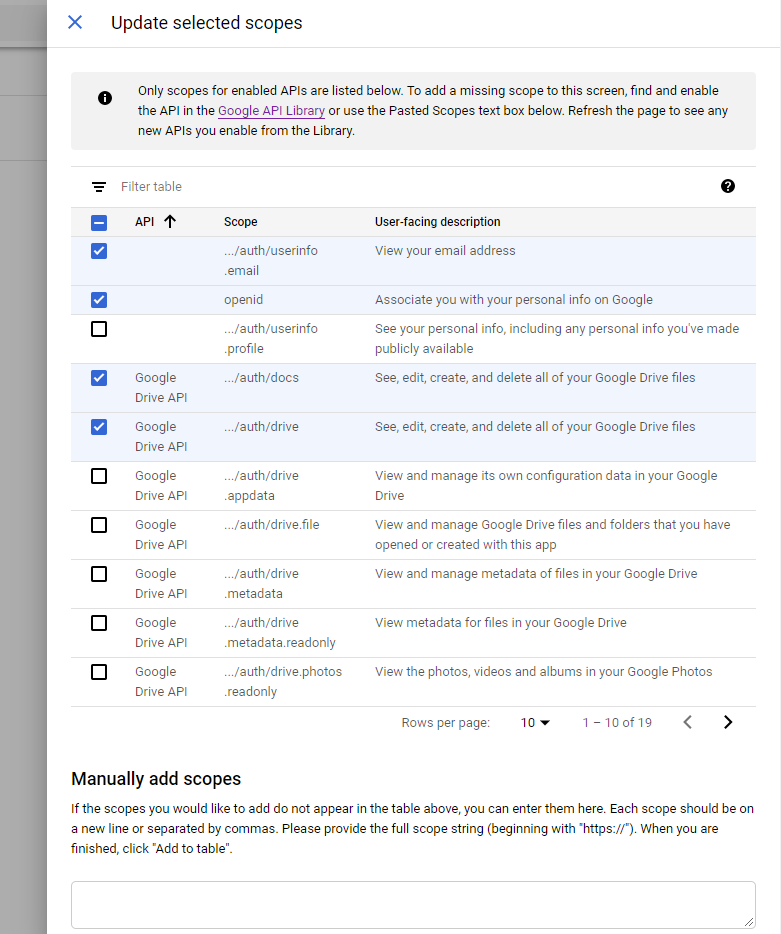Check the userinfo.profile scope checkbox
Image resolution: width=781 pixels, height=934 pixels.
[x=99, y=329]
